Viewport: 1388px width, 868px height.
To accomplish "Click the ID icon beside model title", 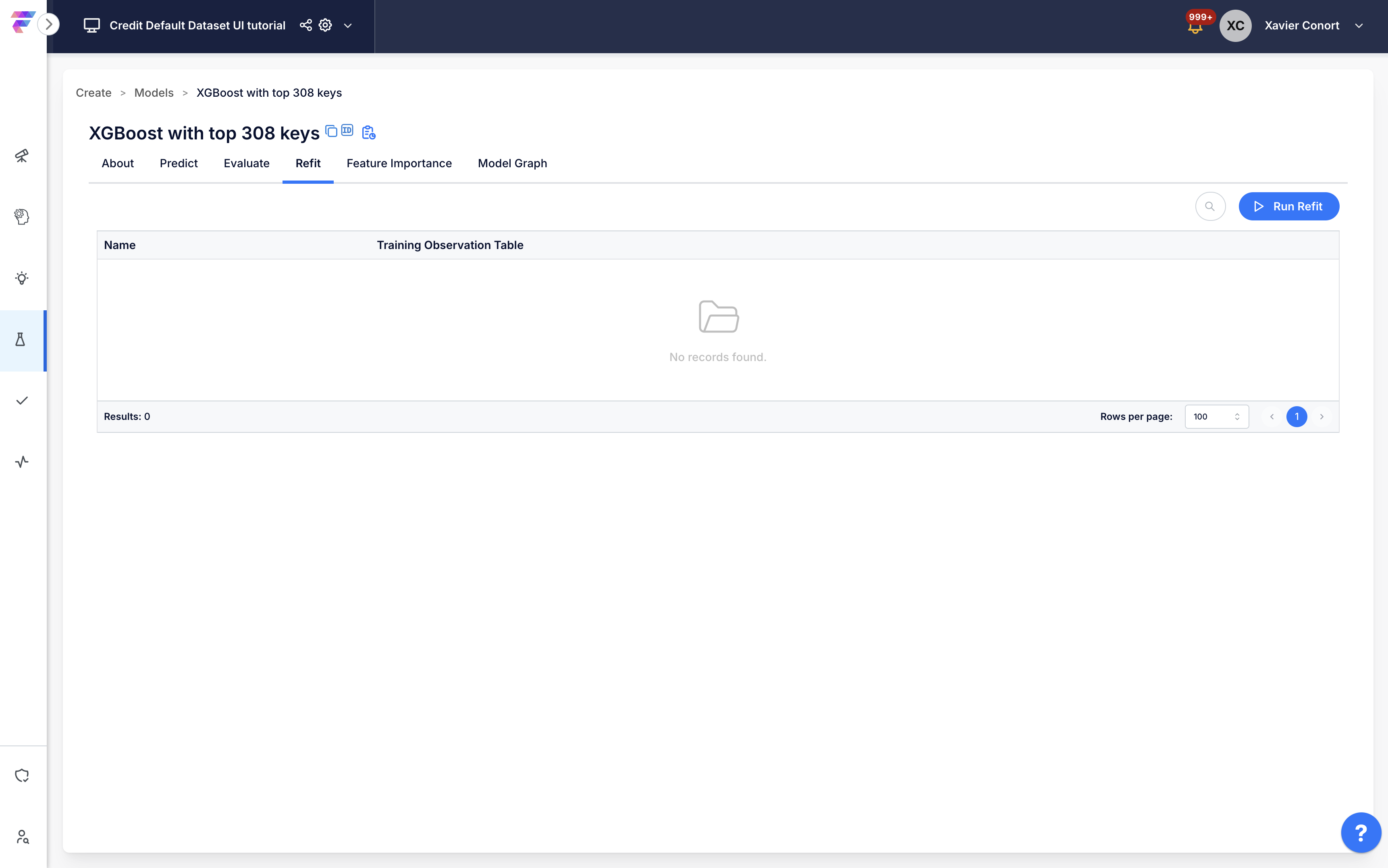I will (x=347, y=130).
